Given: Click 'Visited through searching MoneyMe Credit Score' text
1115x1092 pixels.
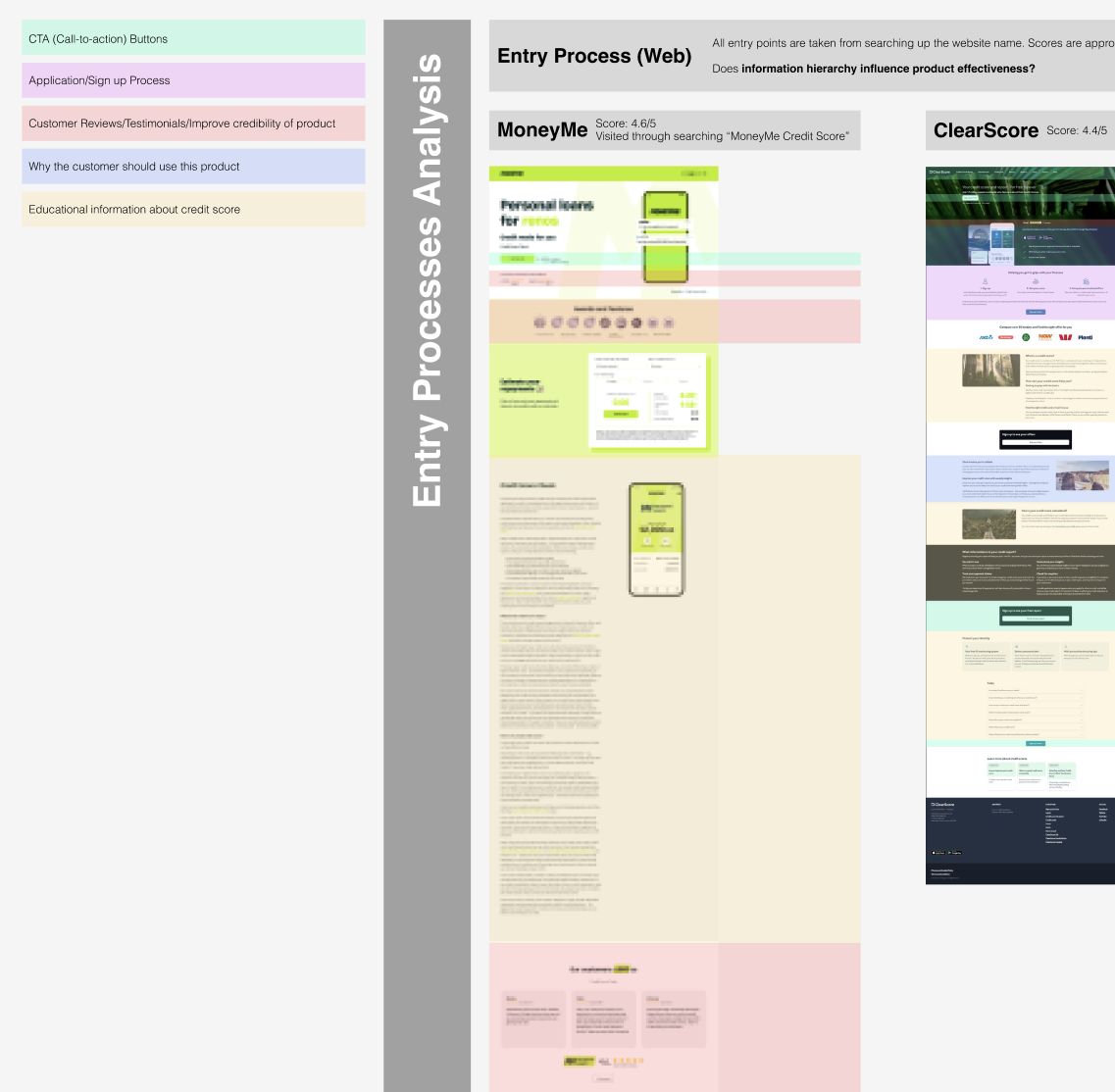Looking at the screenshot, I should click(723, 136).
